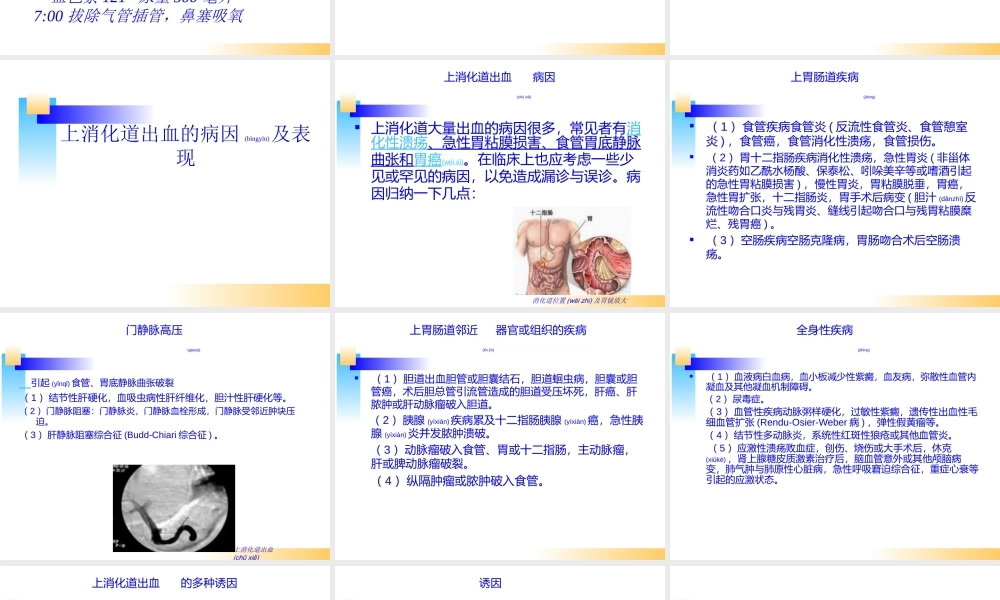Click the yellow corner decoration on the title slide
Viewport: 1000px width, 600px height.
(36, 104)
